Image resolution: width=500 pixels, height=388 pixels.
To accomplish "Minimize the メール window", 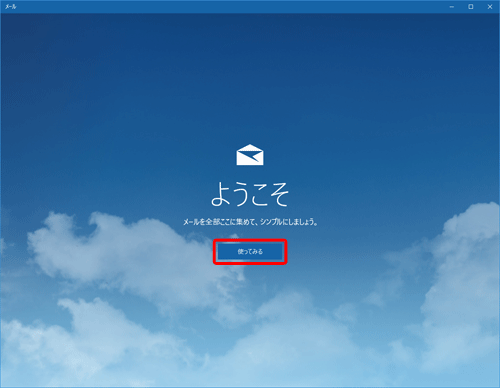I will point(452,7).
